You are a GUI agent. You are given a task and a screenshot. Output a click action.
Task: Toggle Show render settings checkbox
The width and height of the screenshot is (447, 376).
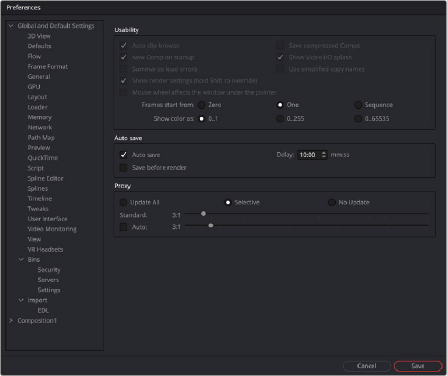[124, 81]
